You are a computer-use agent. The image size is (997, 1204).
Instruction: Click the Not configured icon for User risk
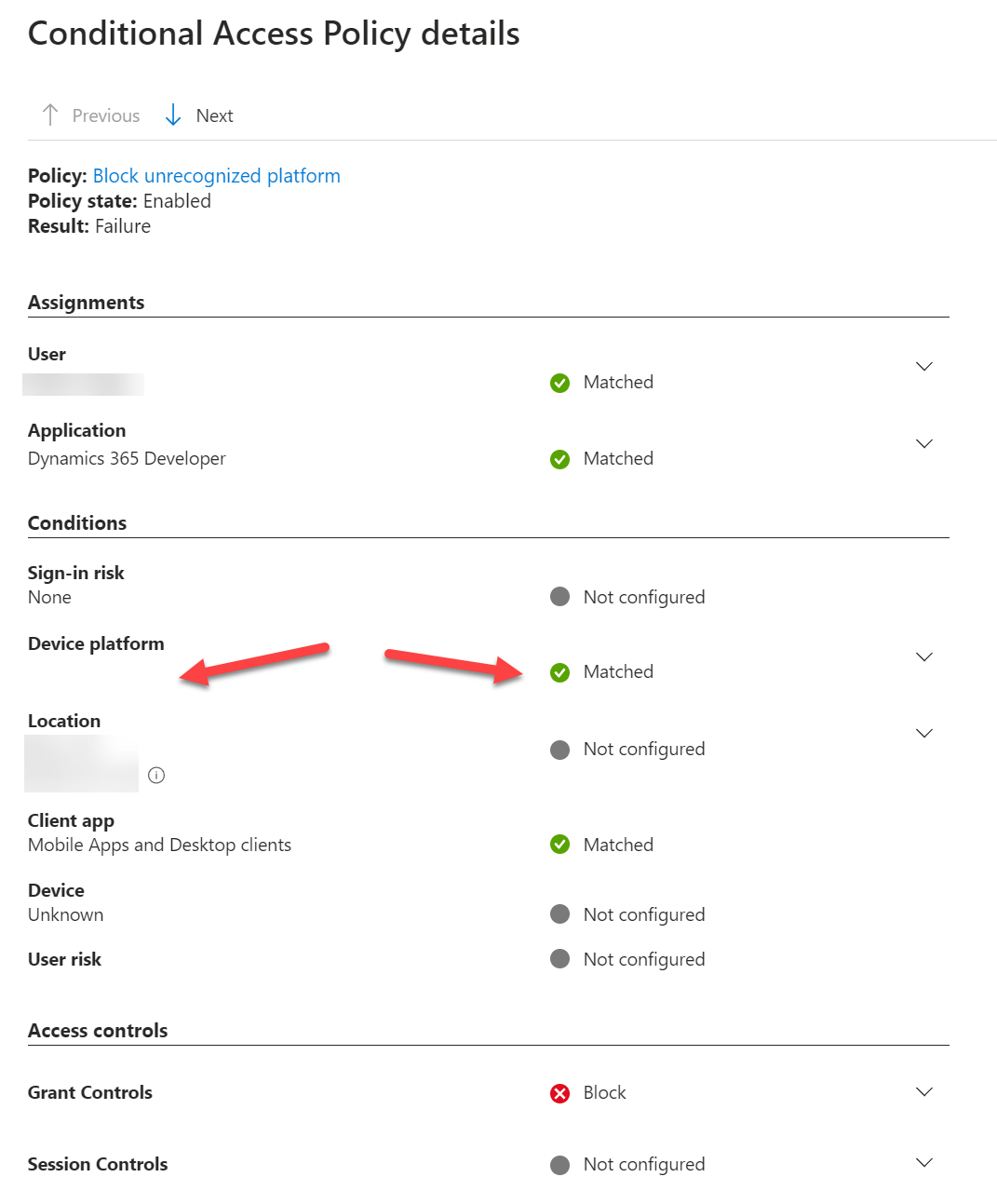click(x=559, y=958)
